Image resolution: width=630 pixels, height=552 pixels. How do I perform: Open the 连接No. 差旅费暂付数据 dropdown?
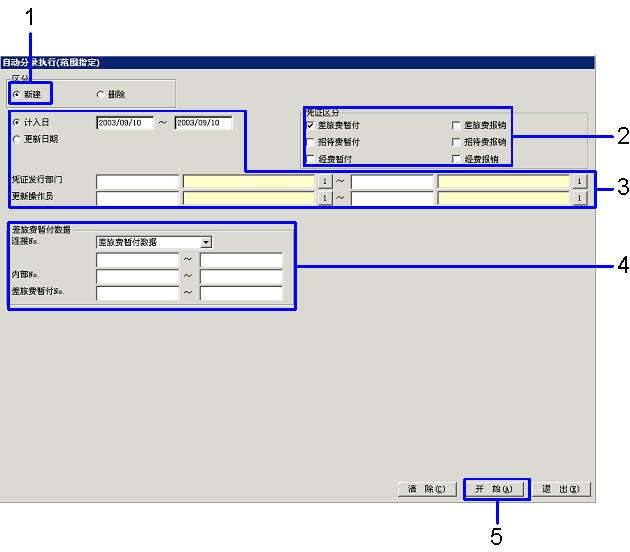click(x=205, y=241)
